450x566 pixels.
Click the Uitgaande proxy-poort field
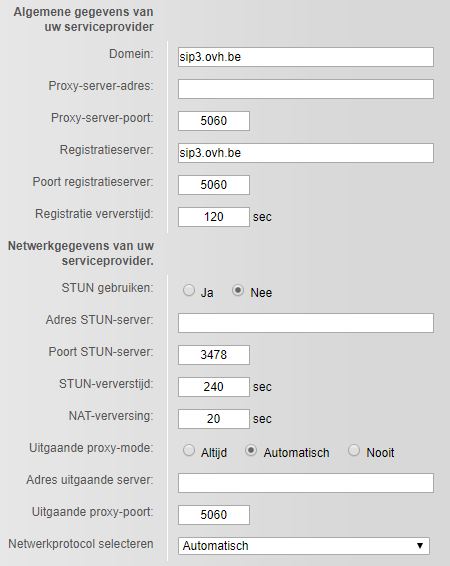click(214, 515)
